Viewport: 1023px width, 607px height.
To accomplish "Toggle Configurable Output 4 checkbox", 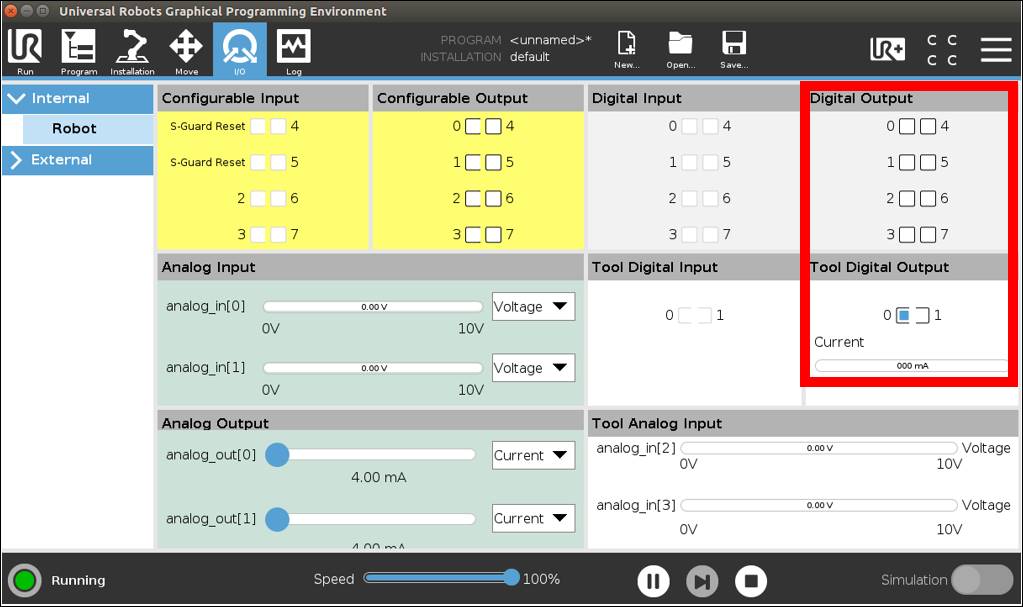I will click(x=494, y=126).
